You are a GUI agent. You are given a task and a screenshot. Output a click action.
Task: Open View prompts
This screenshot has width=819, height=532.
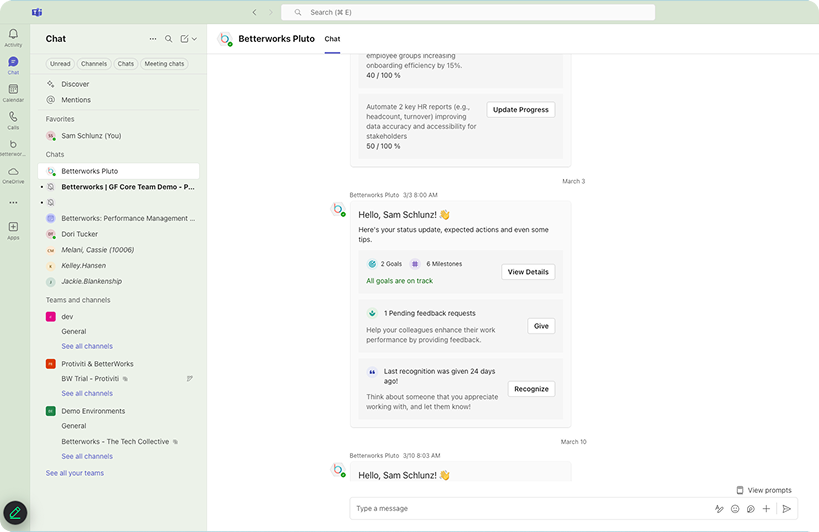764,490
